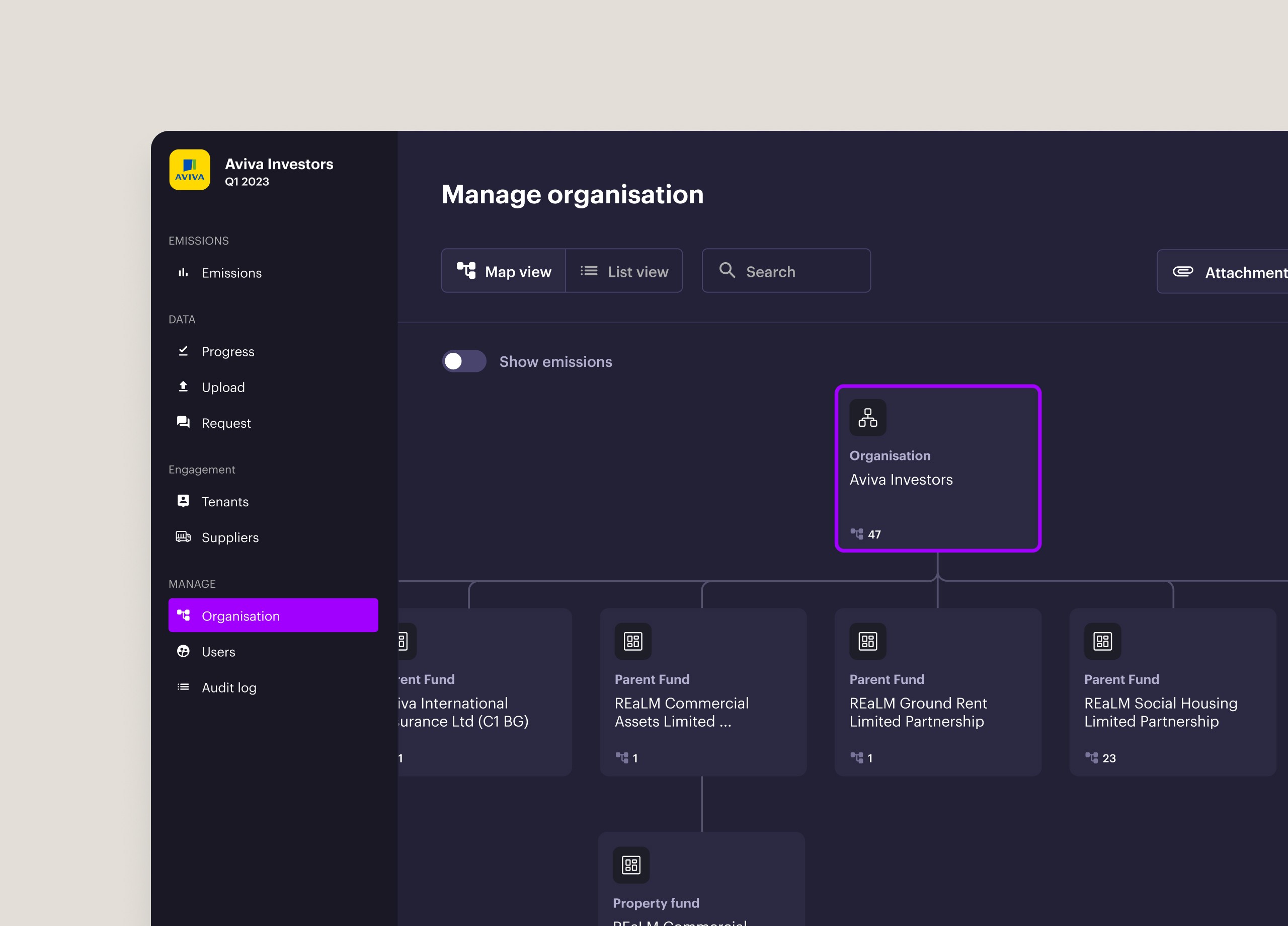The height and width of the screenshot is (926, 1288).
Task: Open the Users management page
Action: pyautogui.click(x=218, y=652)
